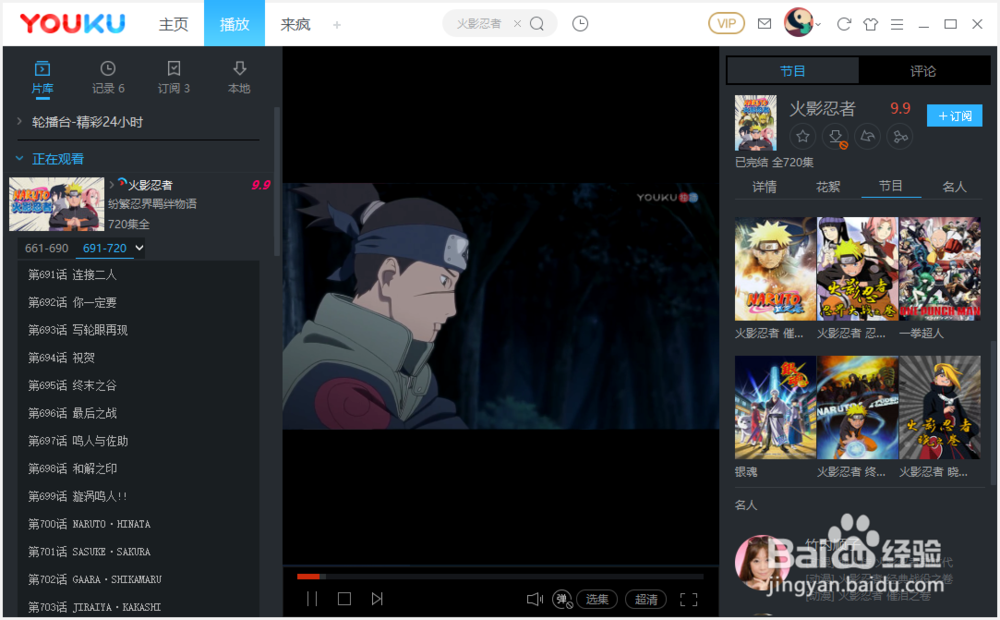Expand the 火影忍者 entry arrow

[x=112, y=184]
